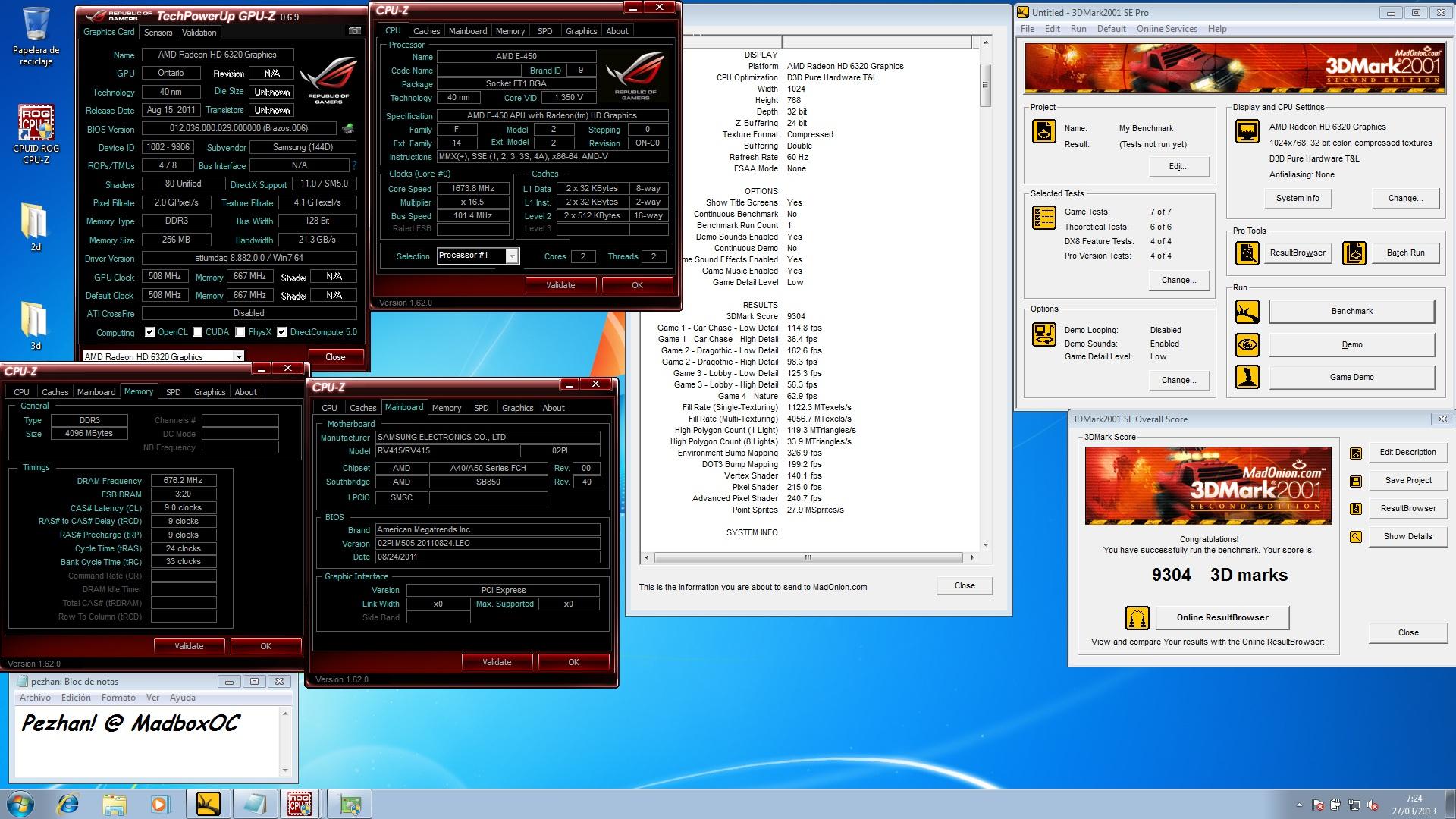
Task: Show hidden tray icons arrow
Action: 1300,805
